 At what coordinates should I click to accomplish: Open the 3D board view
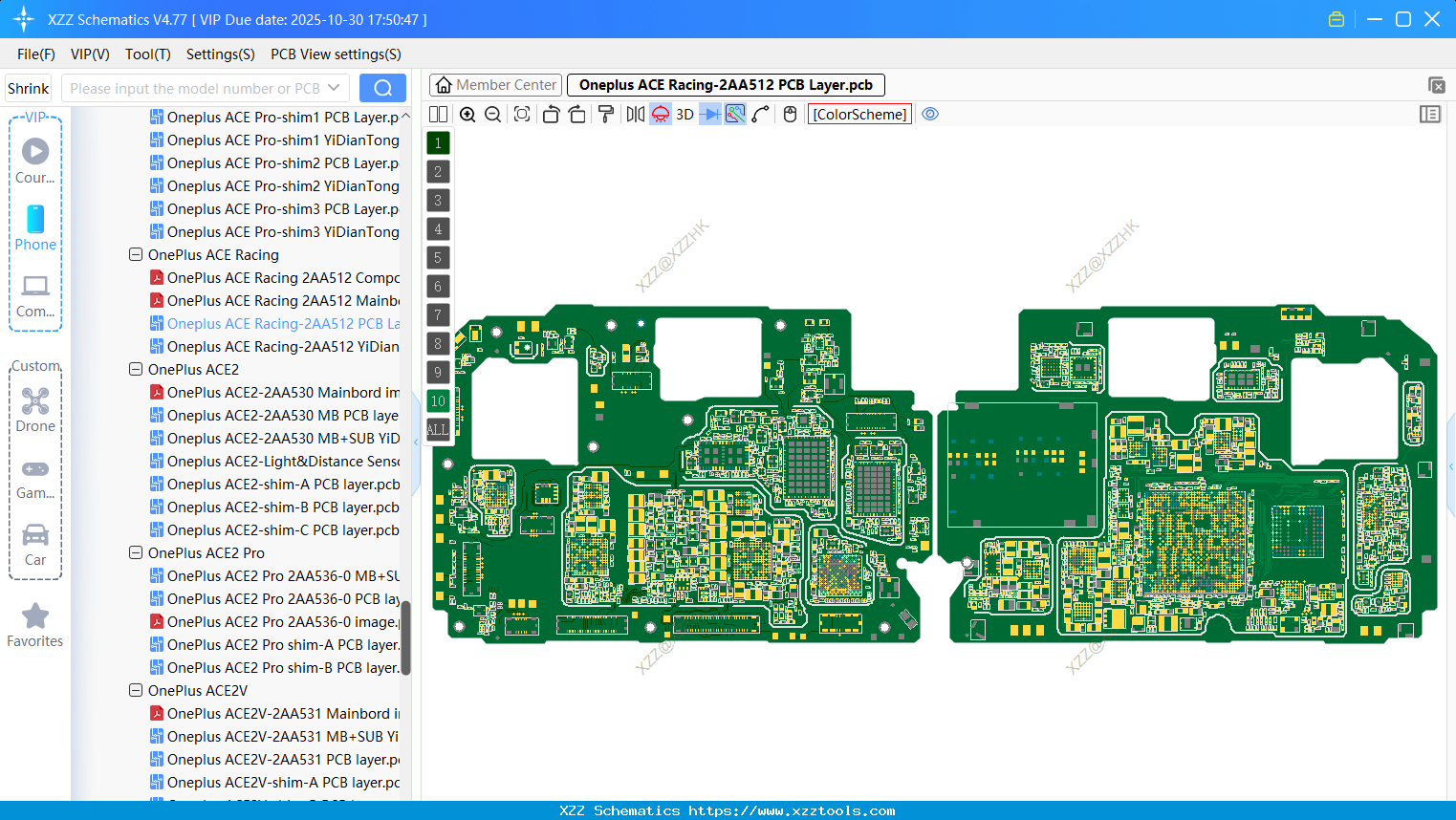pos(684,114)
